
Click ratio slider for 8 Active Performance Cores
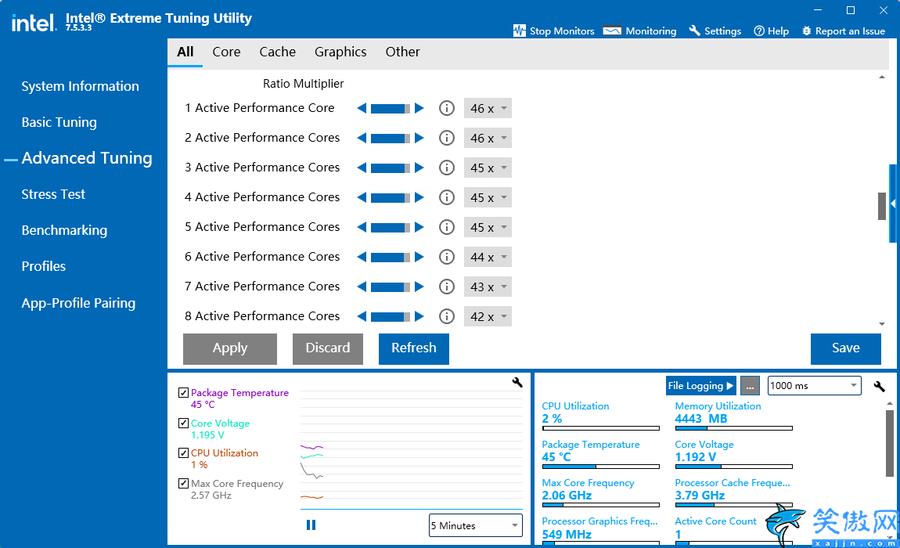coord(390,316)
